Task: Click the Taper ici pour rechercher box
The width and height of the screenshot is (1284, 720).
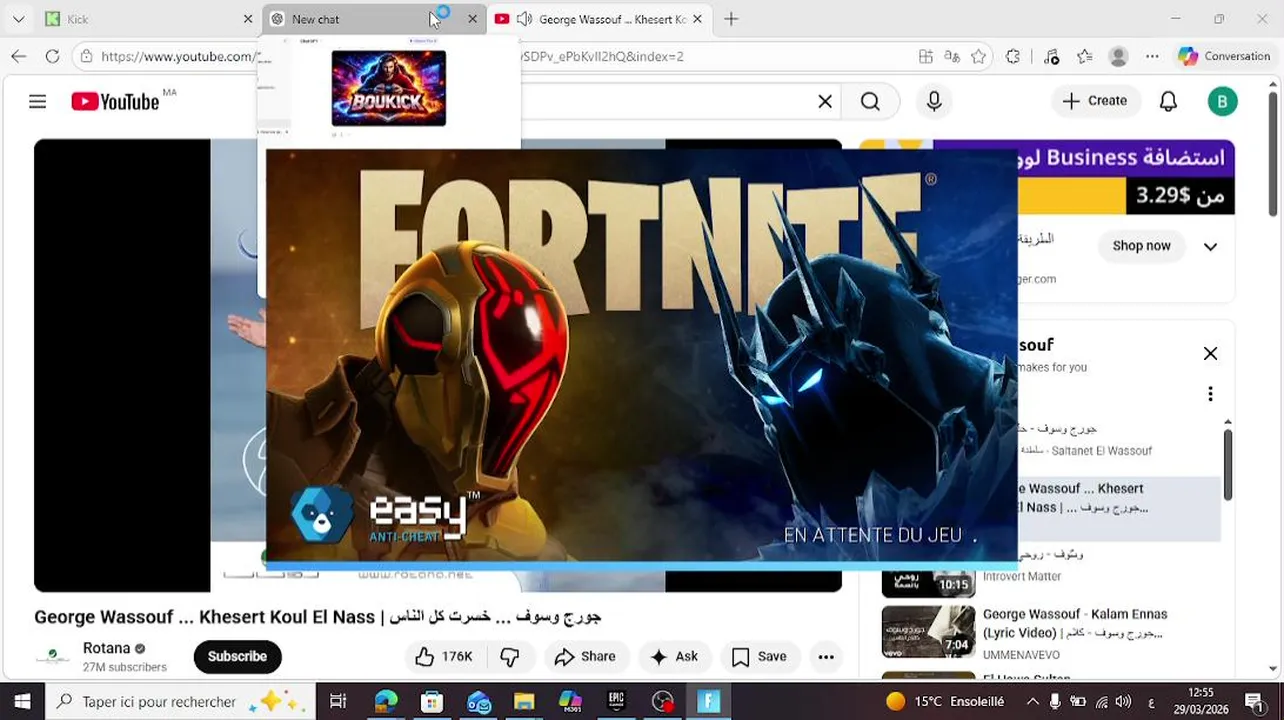Action: pyautogui.click(x=180, y=702)
